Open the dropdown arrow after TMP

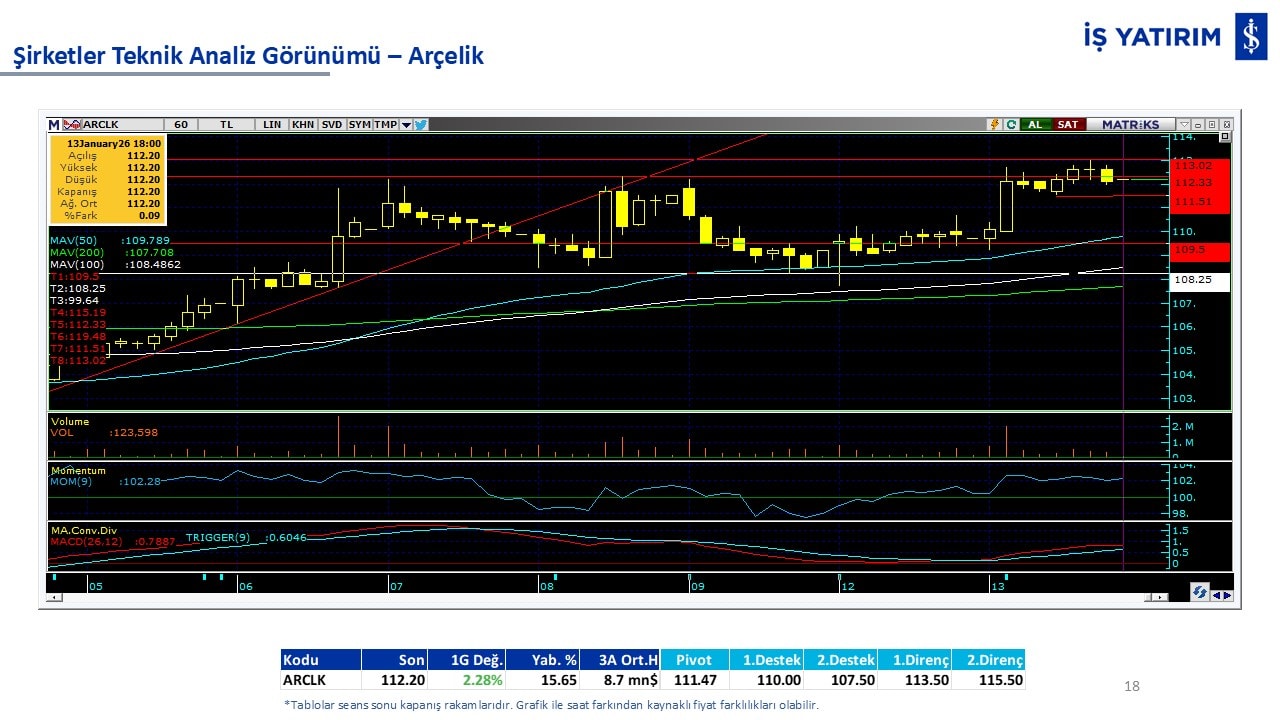pyautogui.click(x=406, y=125)
